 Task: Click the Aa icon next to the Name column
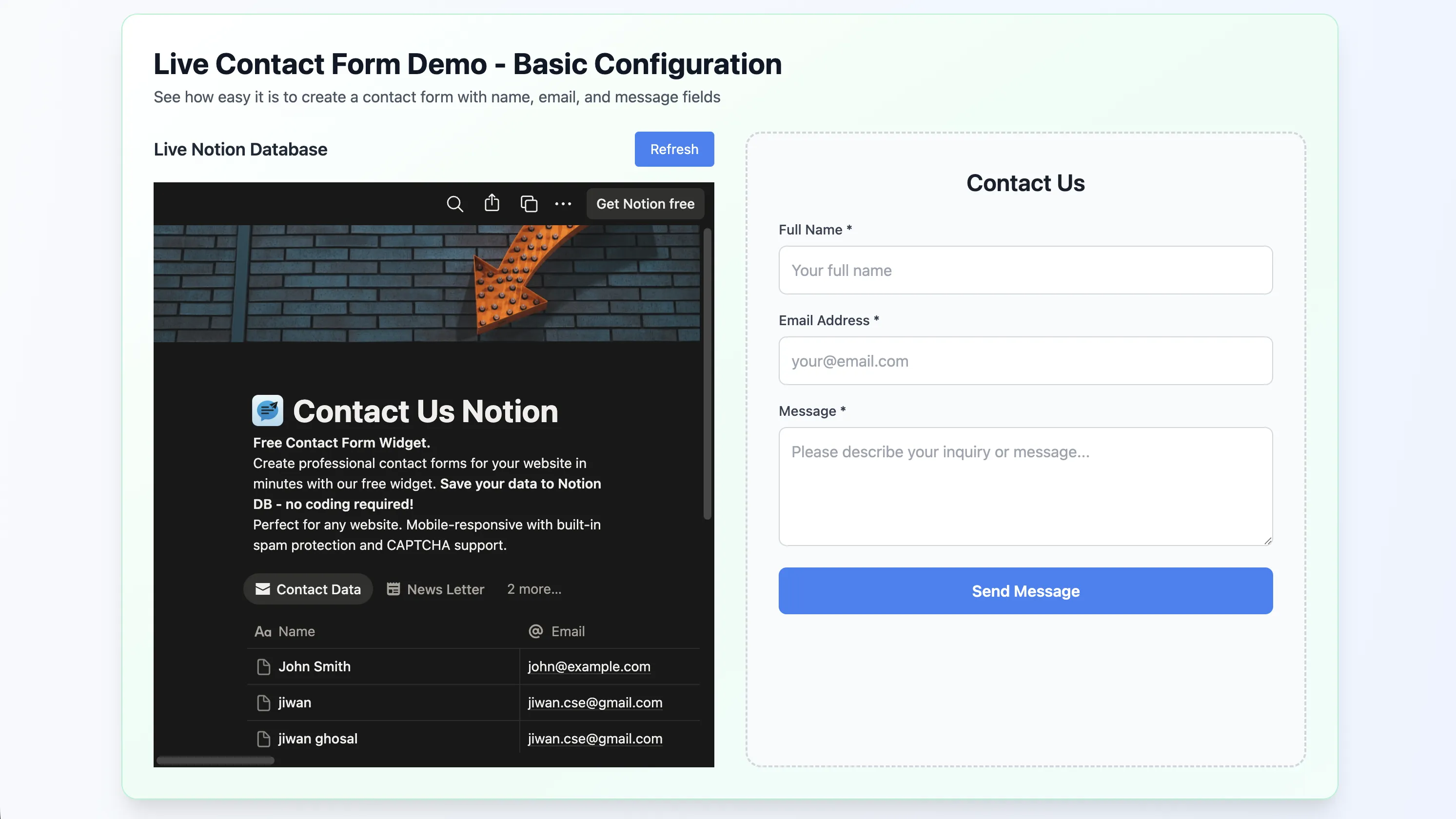click(x=263, y=631)
